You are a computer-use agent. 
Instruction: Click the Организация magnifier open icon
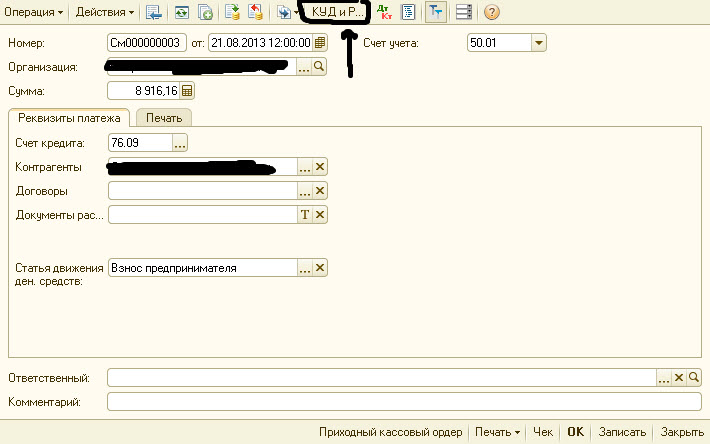(319, 67)
